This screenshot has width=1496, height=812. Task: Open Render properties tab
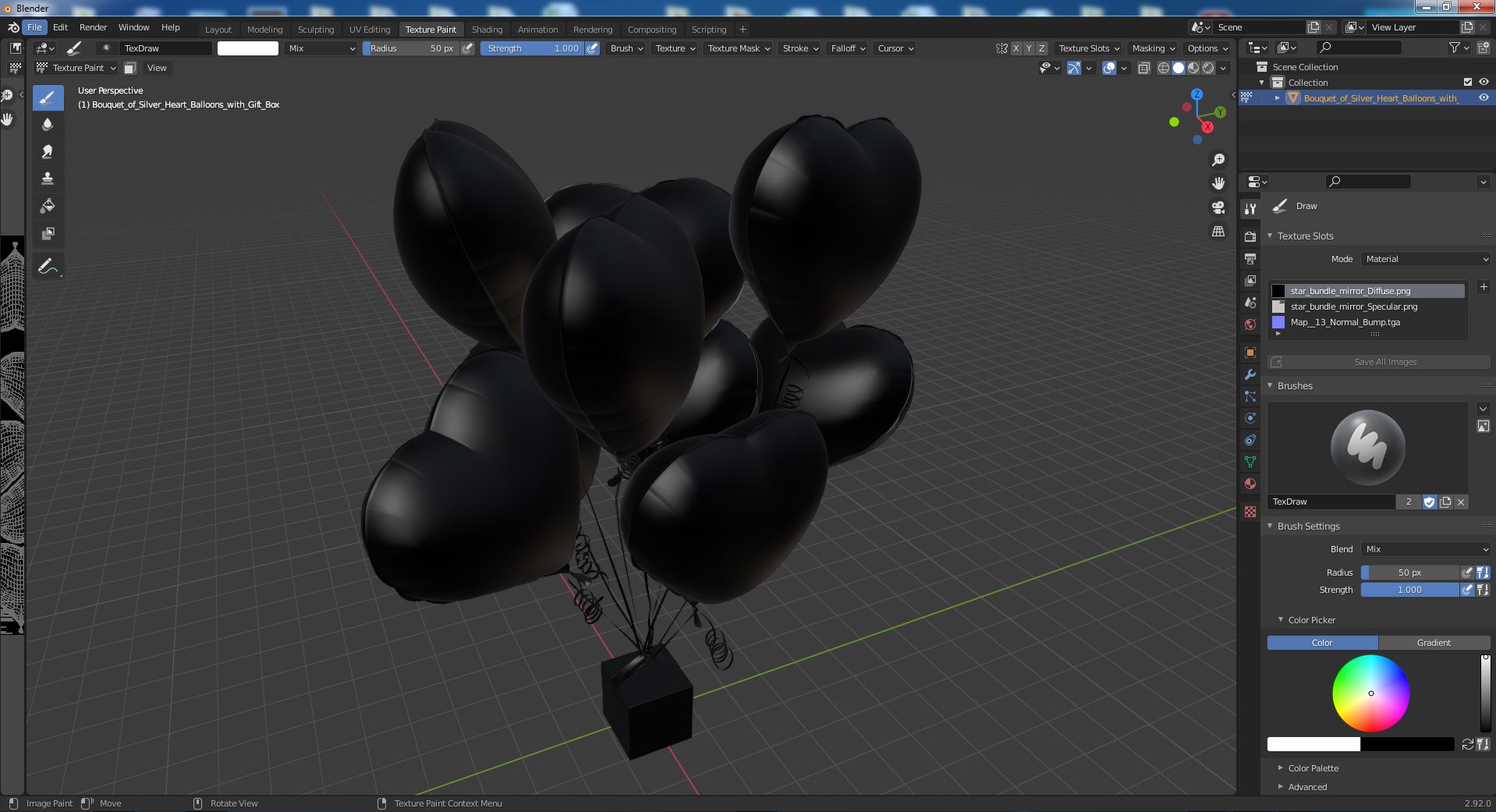pyautogui.click(x=1250, y=236)
